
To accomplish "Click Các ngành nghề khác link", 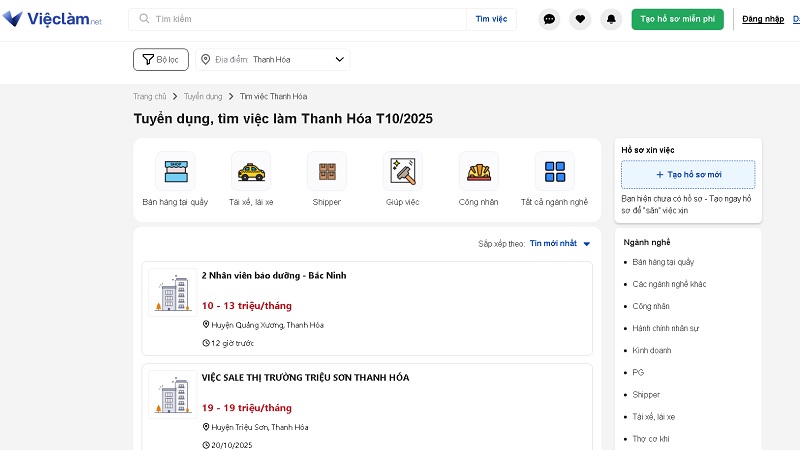I will pyautogui.click(x=669, y=284).
